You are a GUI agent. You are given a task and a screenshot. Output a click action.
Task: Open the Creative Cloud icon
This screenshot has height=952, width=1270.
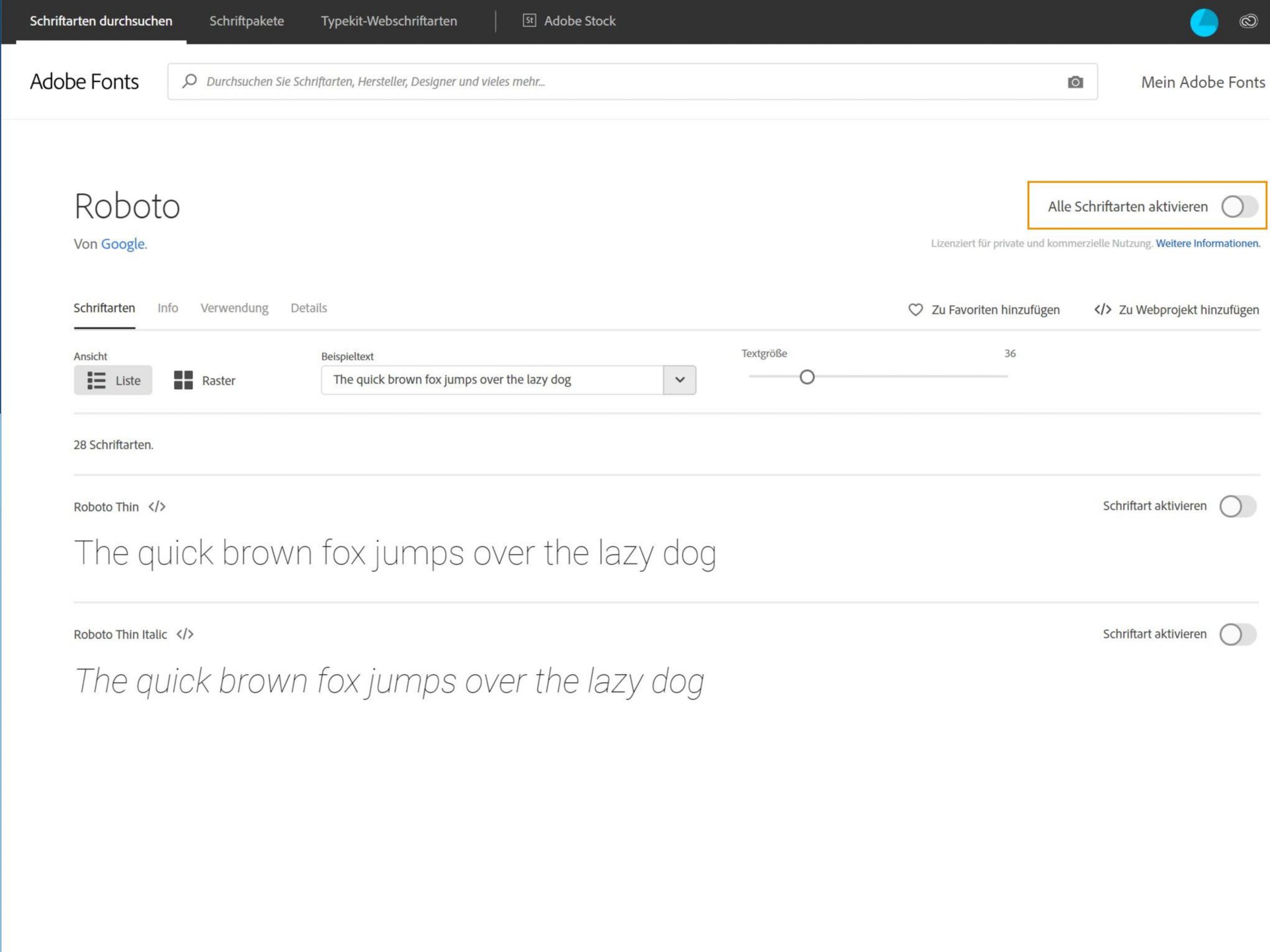click(x=1248, y=21)
